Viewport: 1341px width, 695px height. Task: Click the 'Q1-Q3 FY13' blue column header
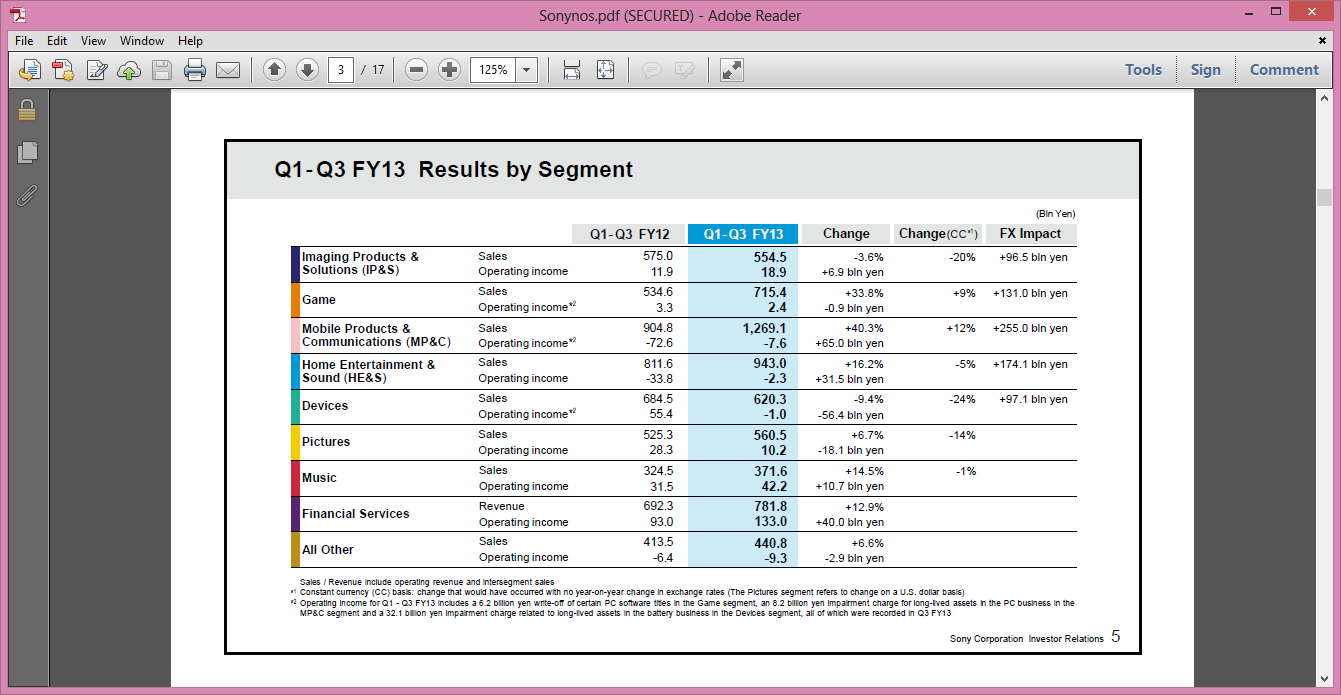click(743, 234)
